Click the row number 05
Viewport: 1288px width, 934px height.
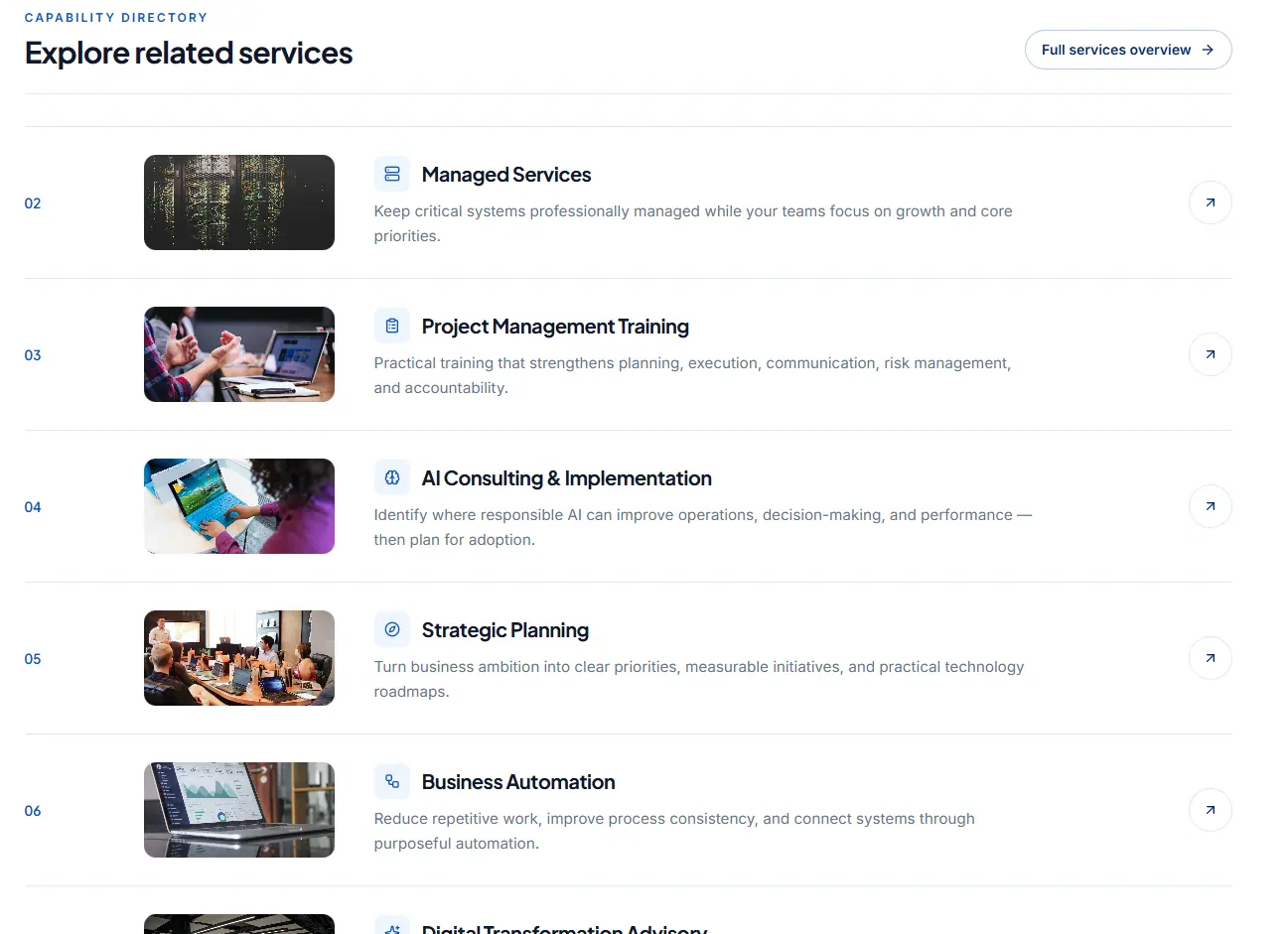click(33, 659)
